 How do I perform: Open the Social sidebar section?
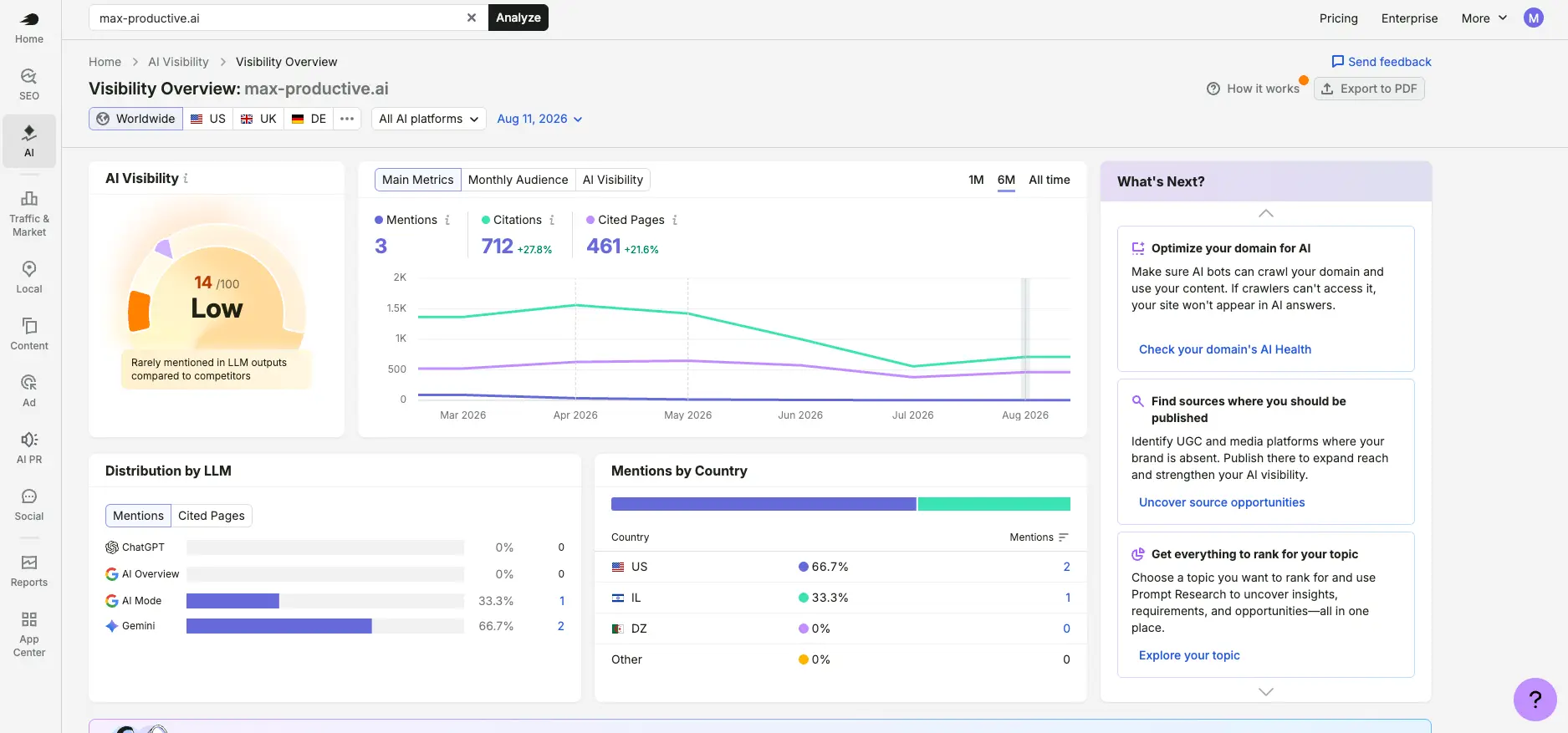29,504
